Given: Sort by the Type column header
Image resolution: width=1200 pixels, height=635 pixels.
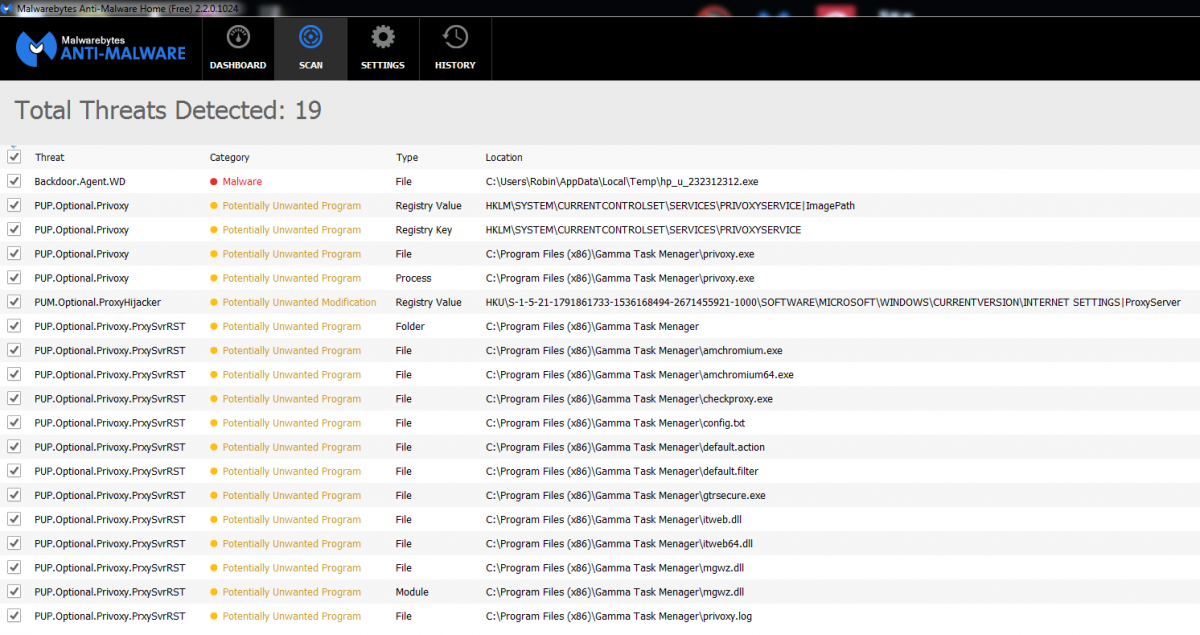Looking at the screenshot, I should click(407, 157).
